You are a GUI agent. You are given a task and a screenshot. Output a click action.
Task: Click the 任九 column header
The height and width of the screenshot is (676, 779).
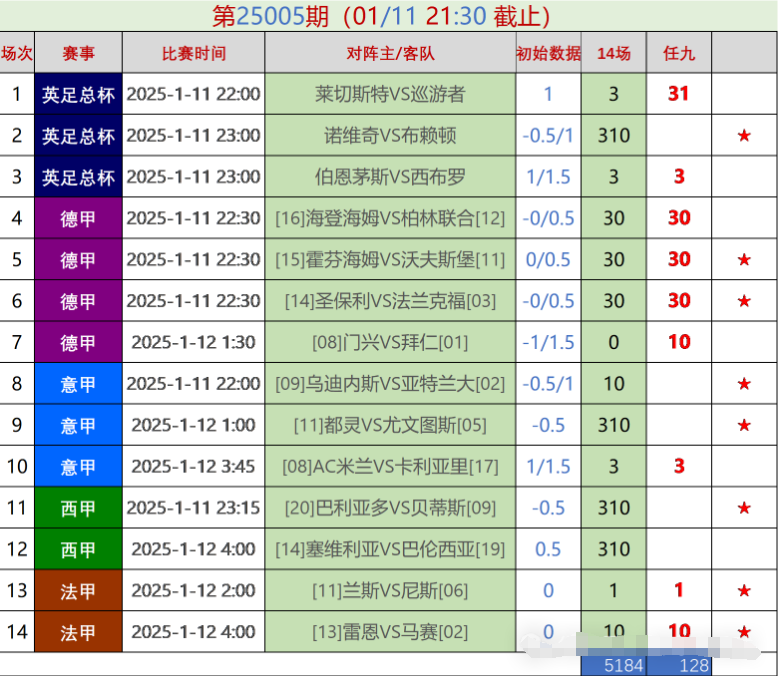[679, 53]
